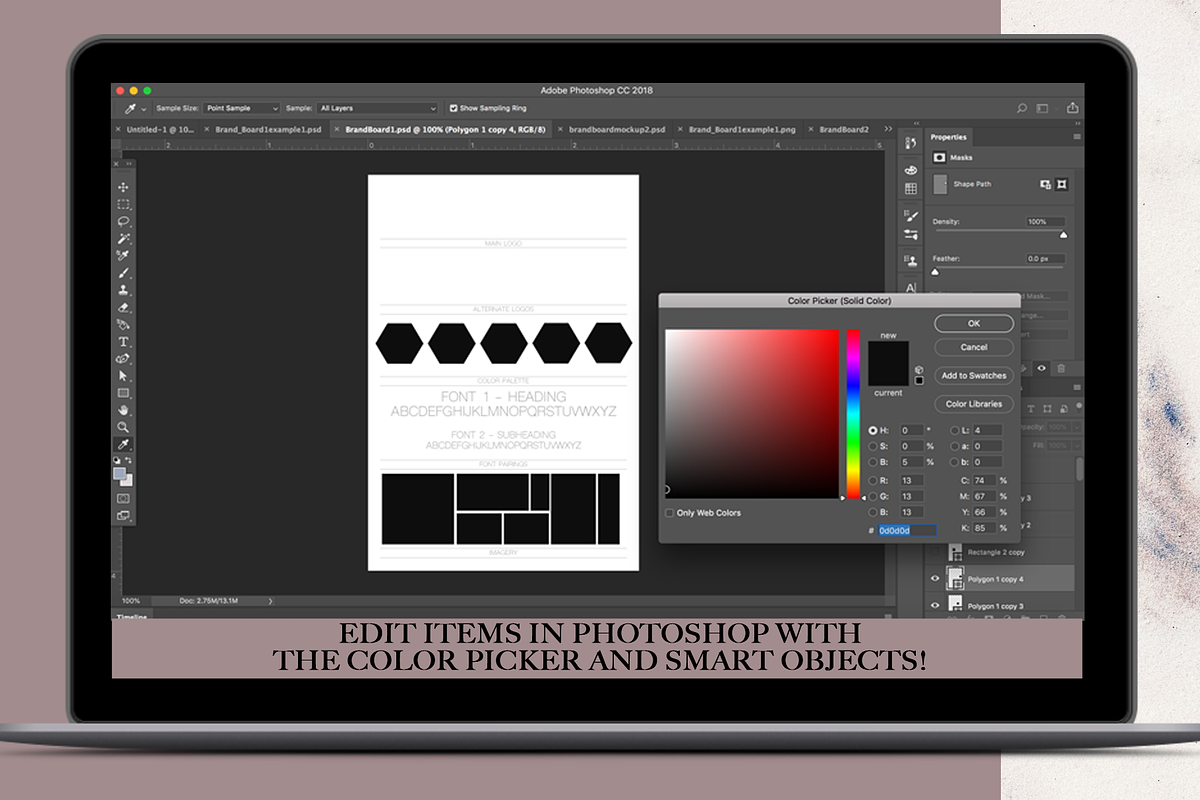Select the S saturation radio button
1200x800 pixels.
873,446
